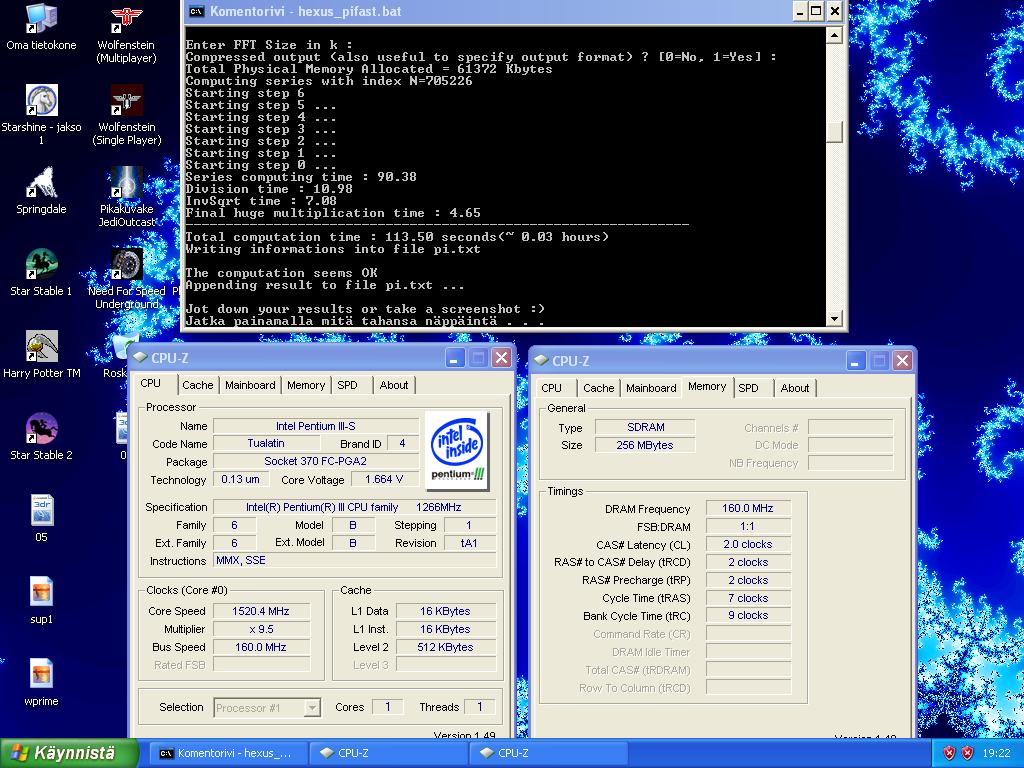Click command prompt scrollbar up arrow
The image size is (1024, 768).
click(834, 35)
